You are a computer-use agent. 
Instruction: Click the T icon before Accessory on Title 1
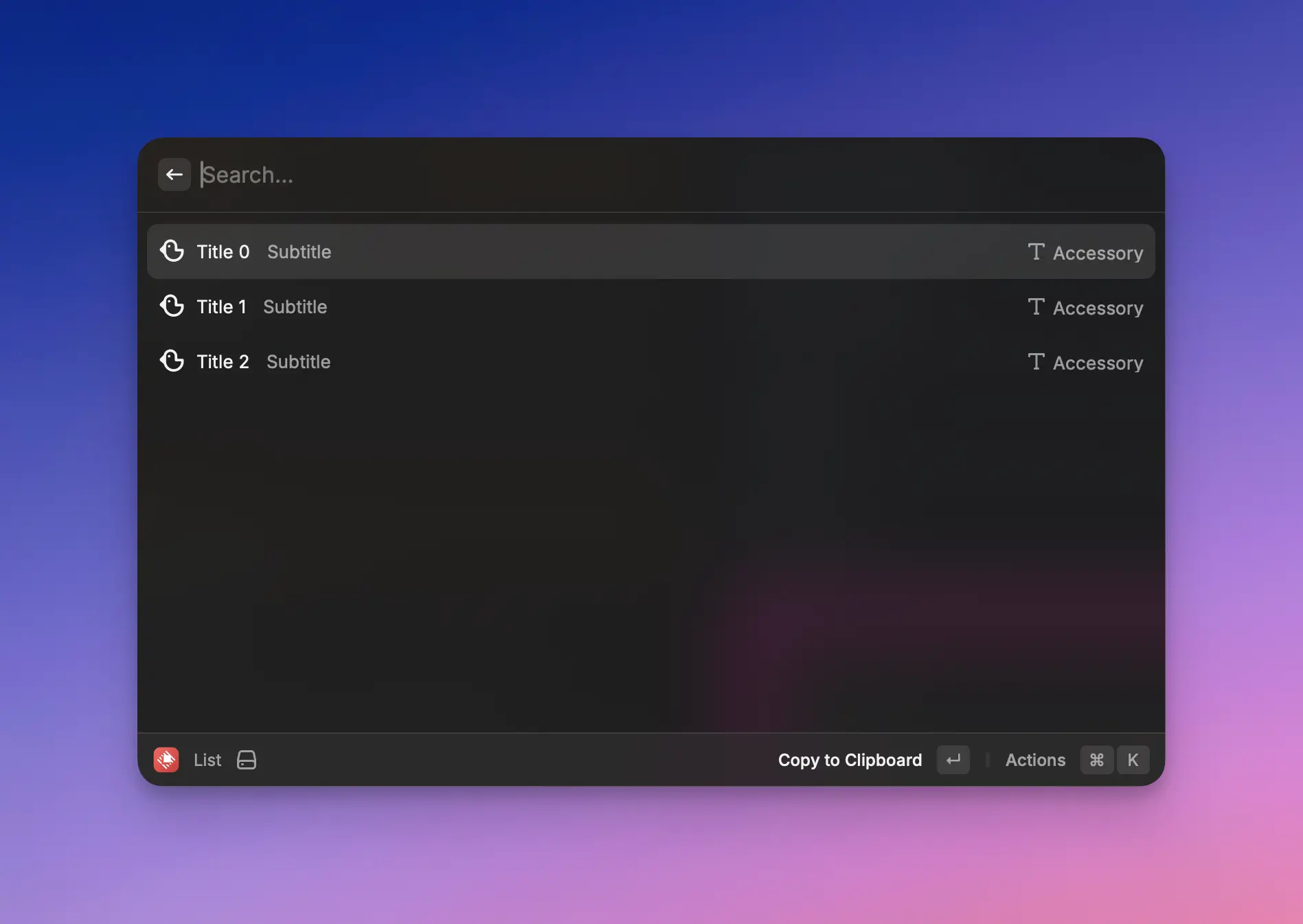point(1036,306)
